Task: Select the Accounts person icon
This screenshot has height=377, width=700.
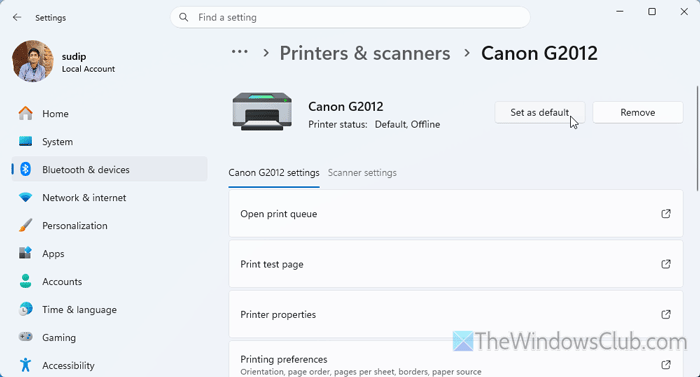Action: click(x=25, y=281)
